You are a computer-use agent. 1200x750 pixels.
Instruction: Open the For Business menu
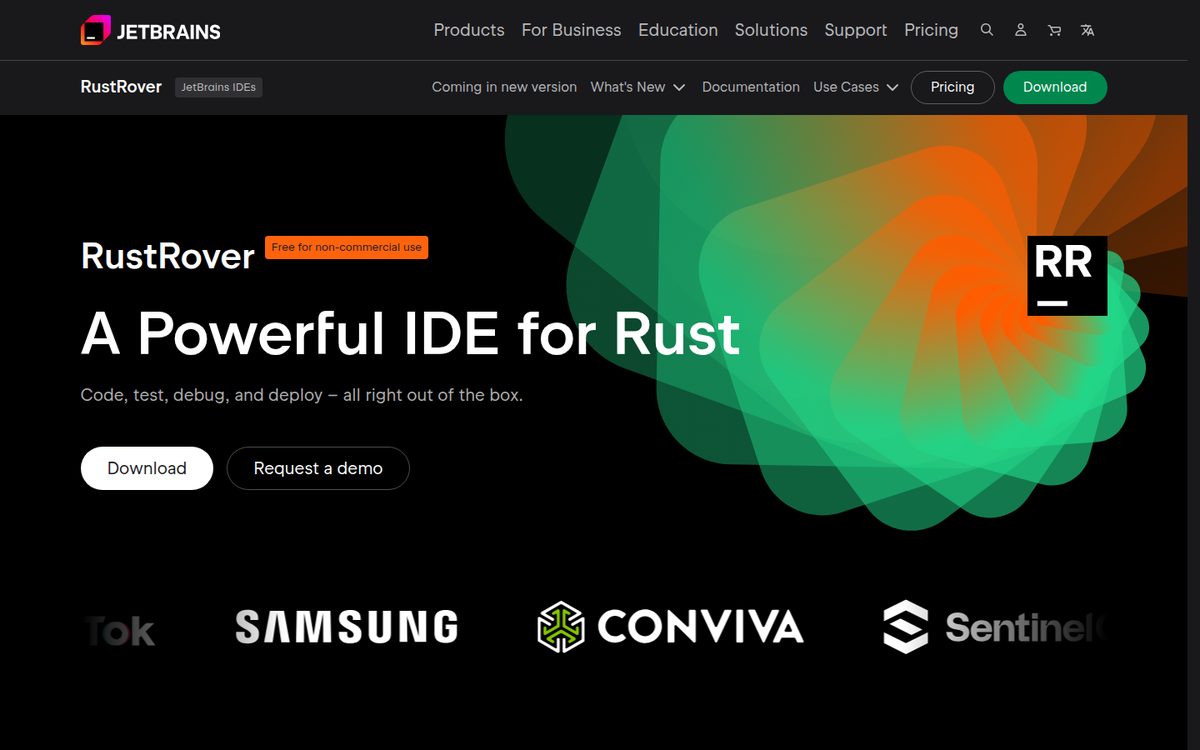click(571, 30)
